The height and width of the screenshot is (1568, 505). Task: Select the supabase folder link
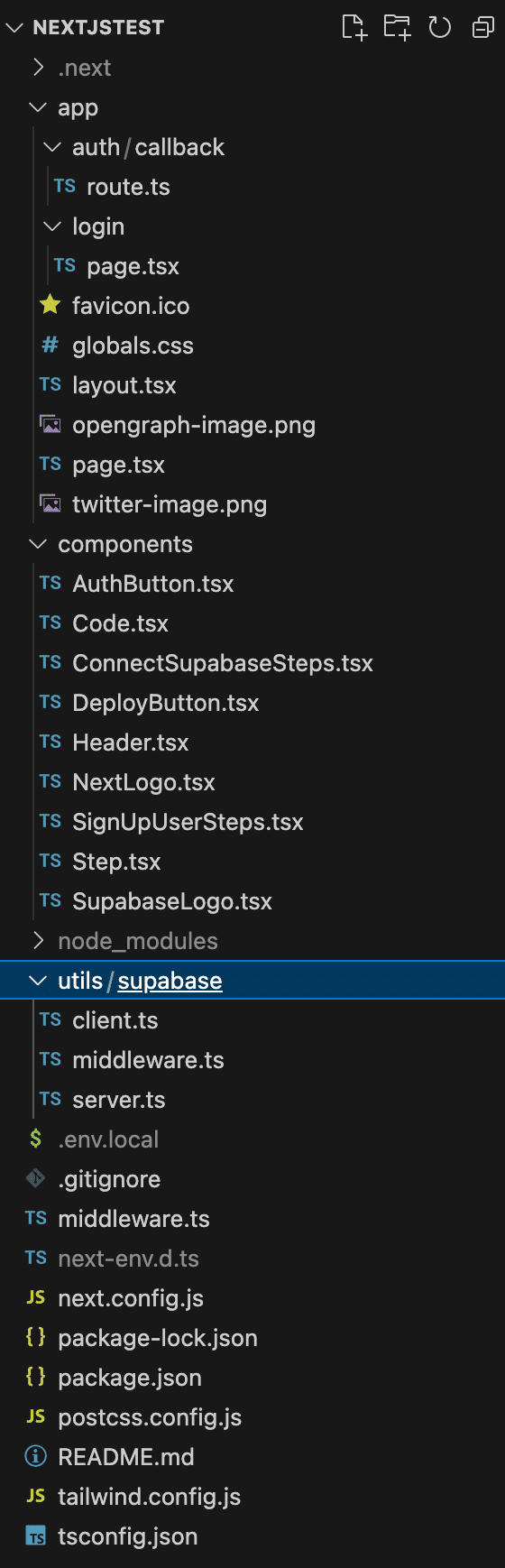point(170,981)
